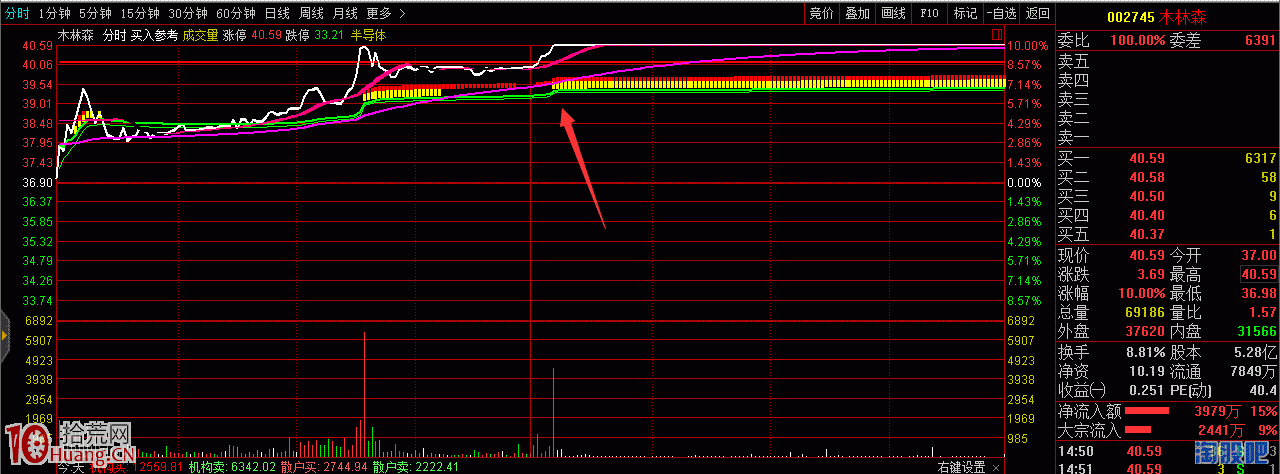Select the 买一 40.59 bid row
Screen dimensions: 1280x474
1168,158
